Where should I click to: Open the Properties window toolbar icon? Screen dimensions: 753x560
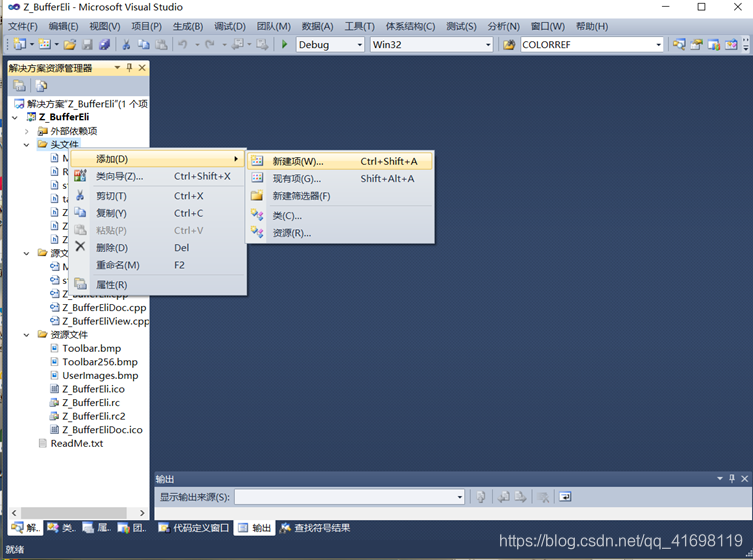(696, 45)
